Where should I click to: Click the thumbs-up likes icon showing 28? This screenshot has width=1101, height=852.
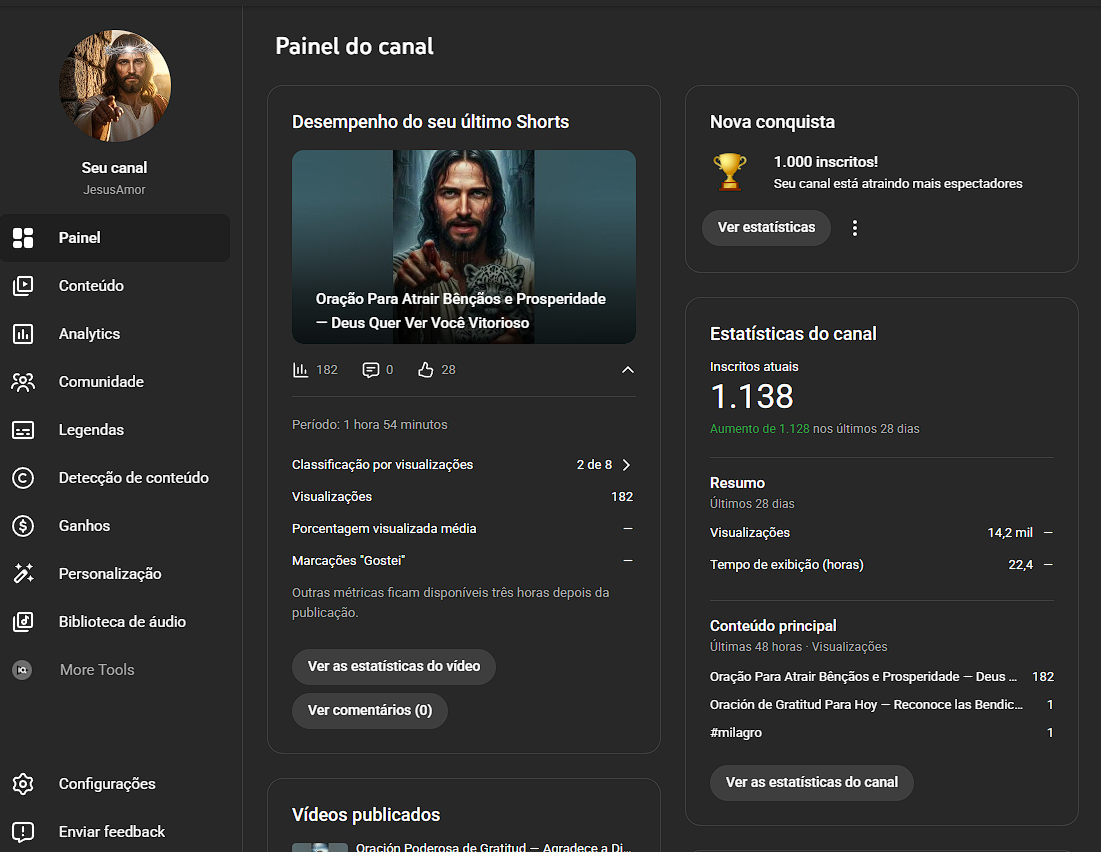click(426, 370)
